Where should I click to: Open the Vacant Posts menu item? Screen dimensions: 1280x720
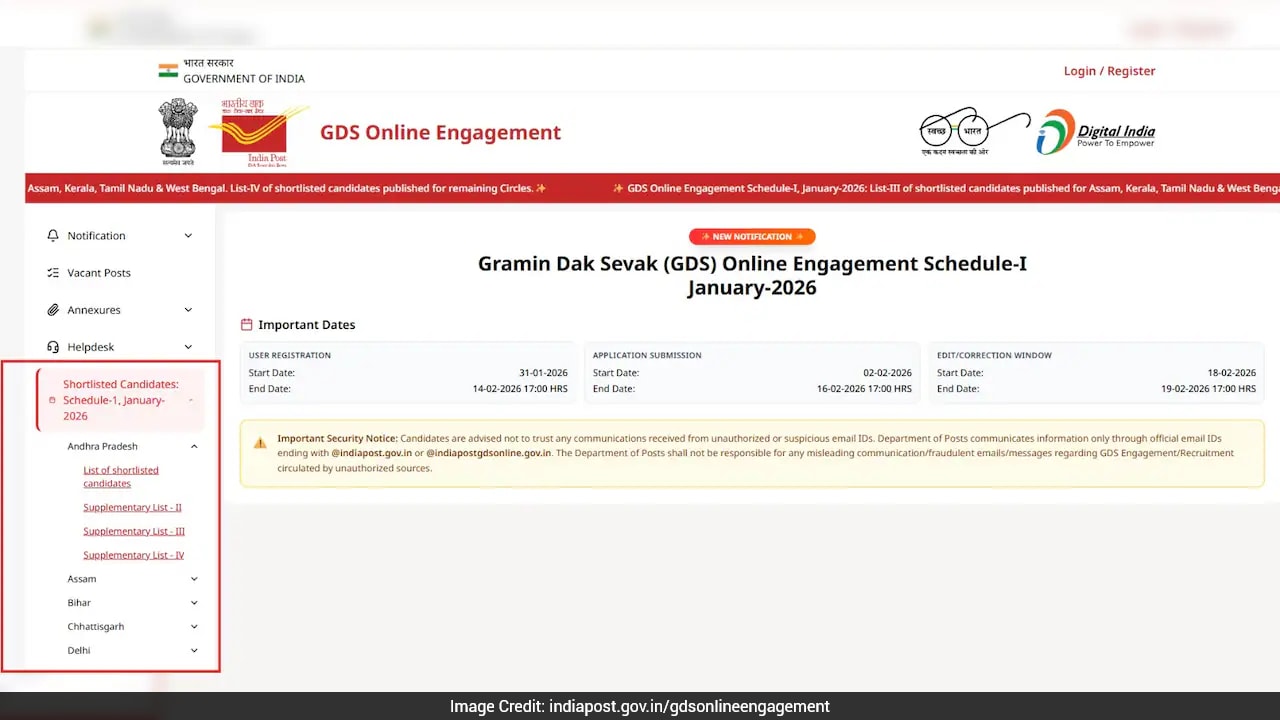click(120, 273)
